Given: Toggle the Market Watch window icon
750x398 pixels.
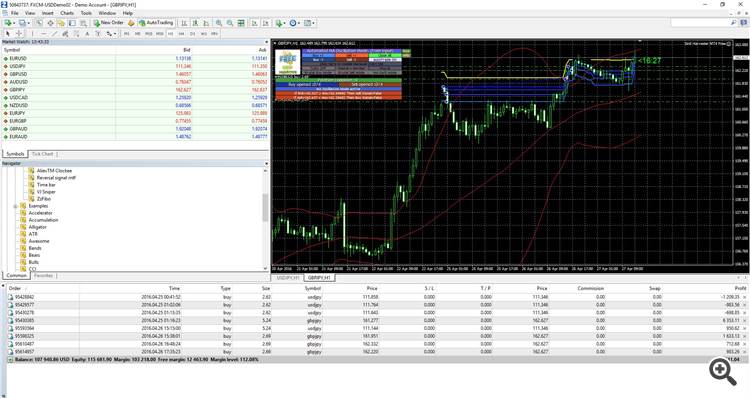Looking at the screenshot, I should point(39,23).
